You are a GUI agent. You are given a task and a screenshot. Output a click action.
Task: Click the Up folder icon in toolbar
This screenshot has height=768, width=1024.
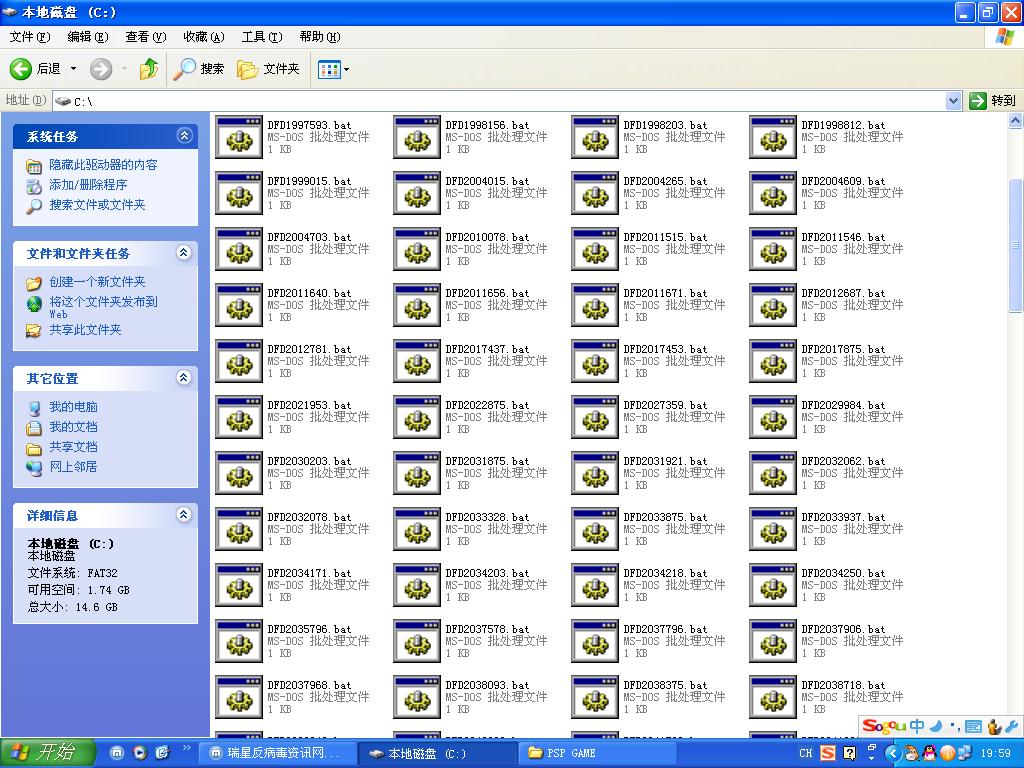(x=148, y=69)
